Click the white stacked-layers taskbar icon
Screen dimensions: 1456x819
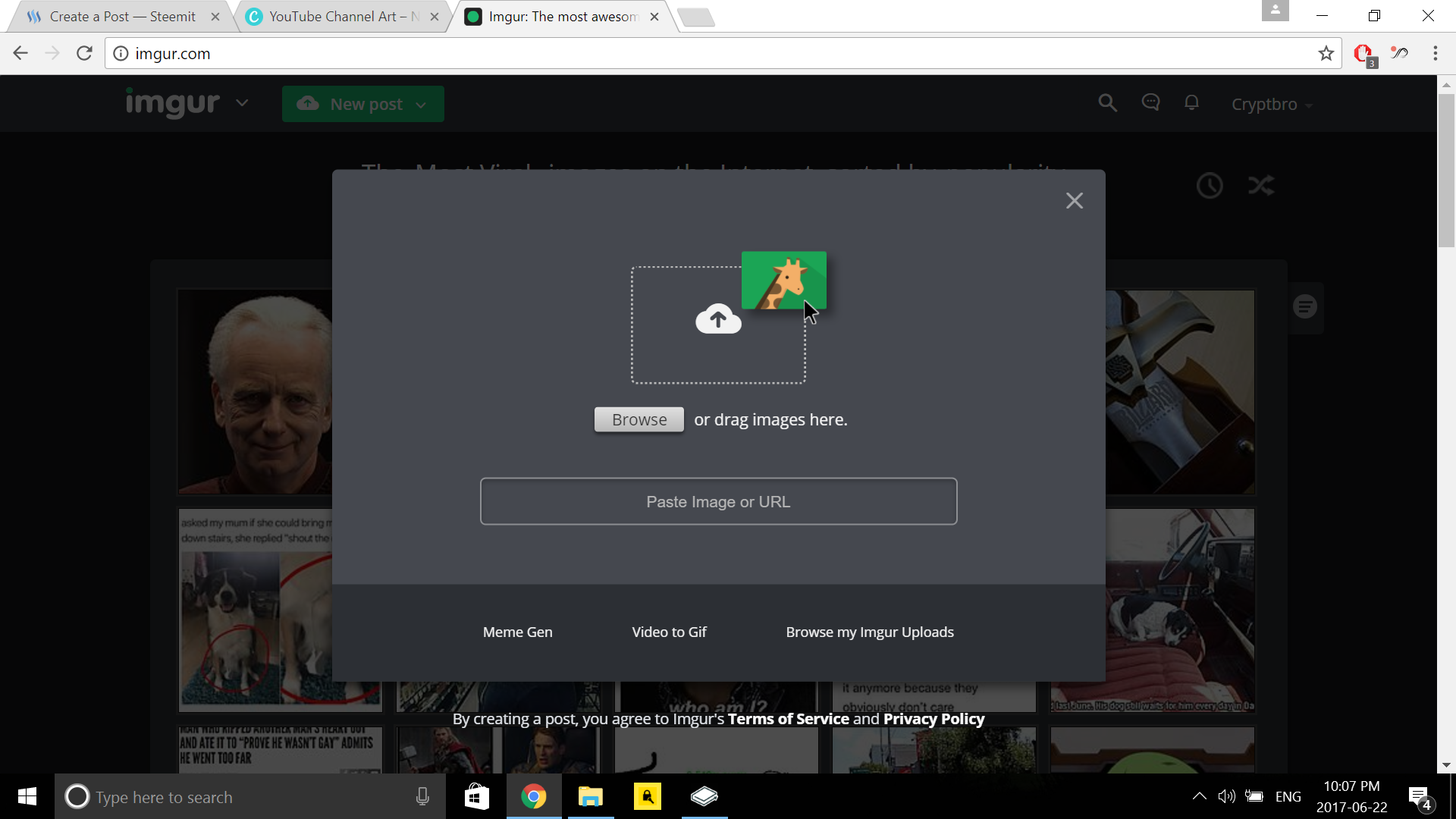coord(704,796)
